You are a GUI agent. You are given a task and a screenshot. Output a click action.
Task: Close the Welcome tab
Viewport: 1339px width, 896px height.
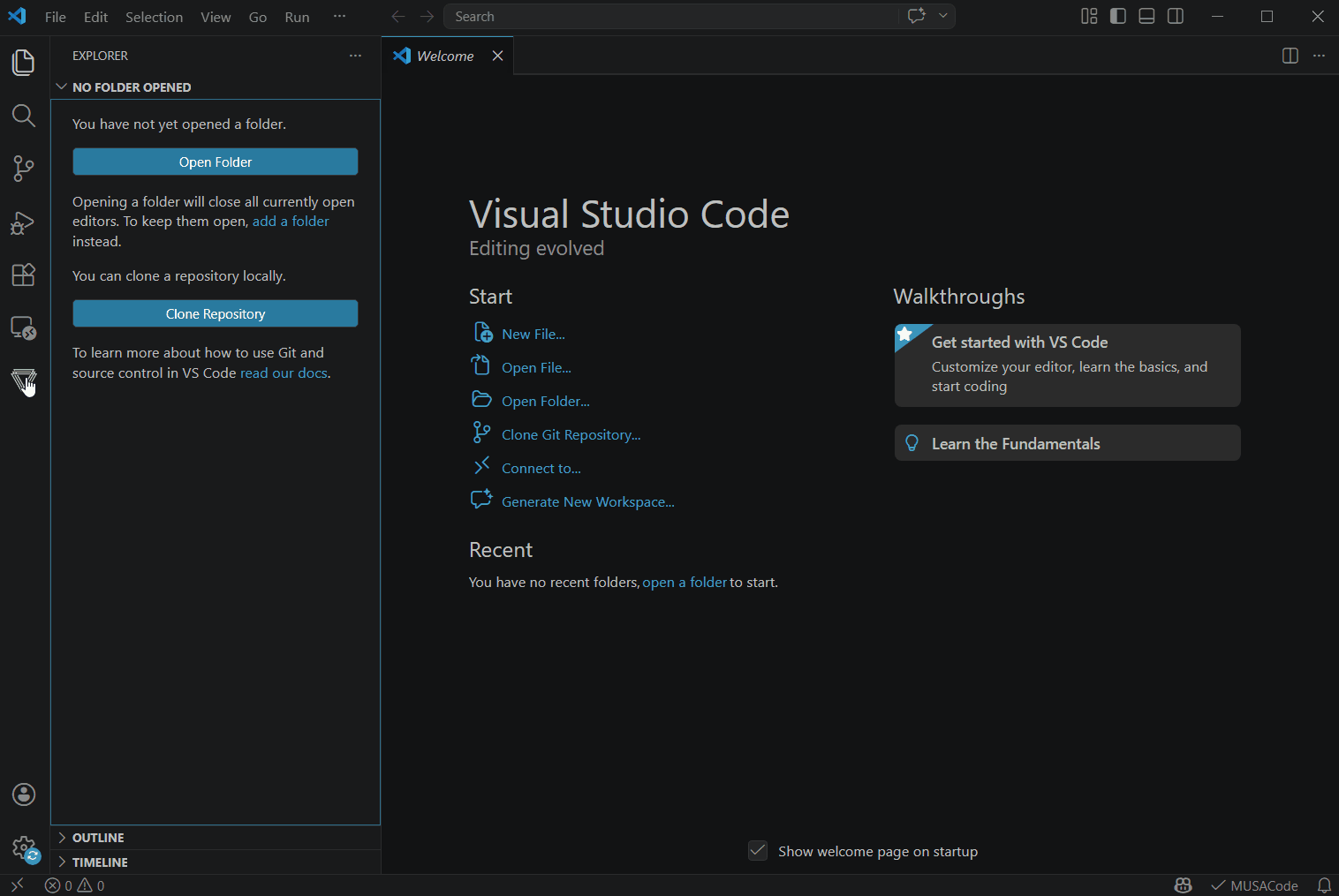click(x=498, y=56)
